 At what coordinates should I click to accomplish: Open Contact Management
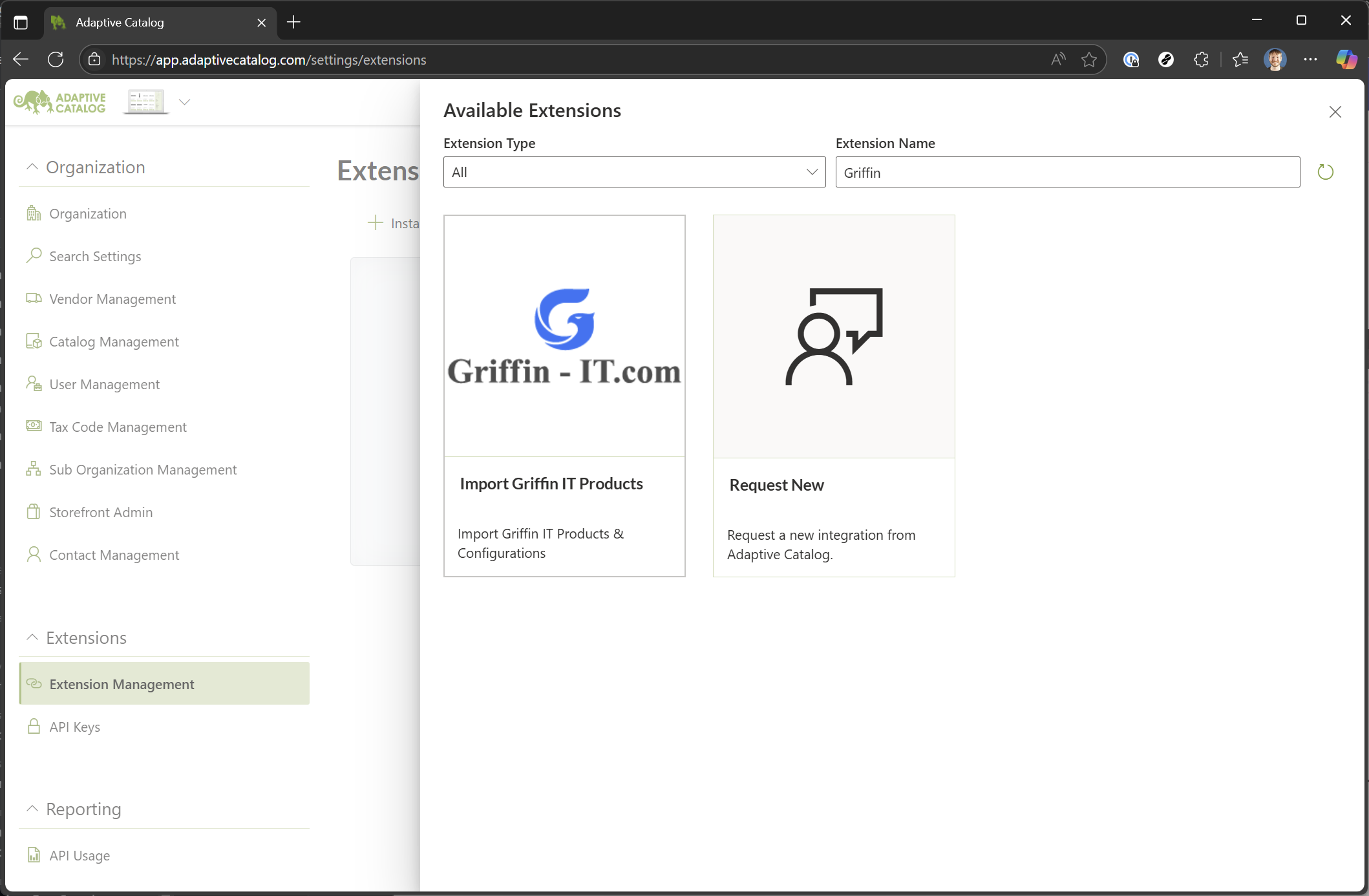click(114, 555)
